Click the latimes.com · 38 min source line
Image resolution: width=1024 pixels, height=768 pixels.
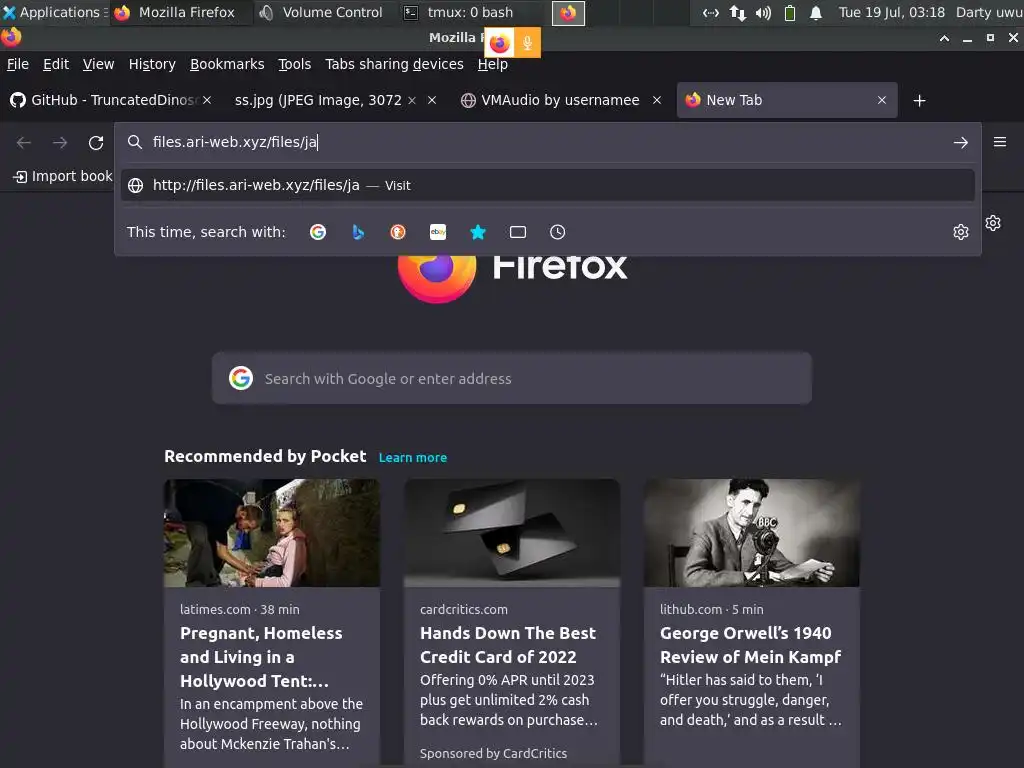pyautogui.click(x=240, y=609)
